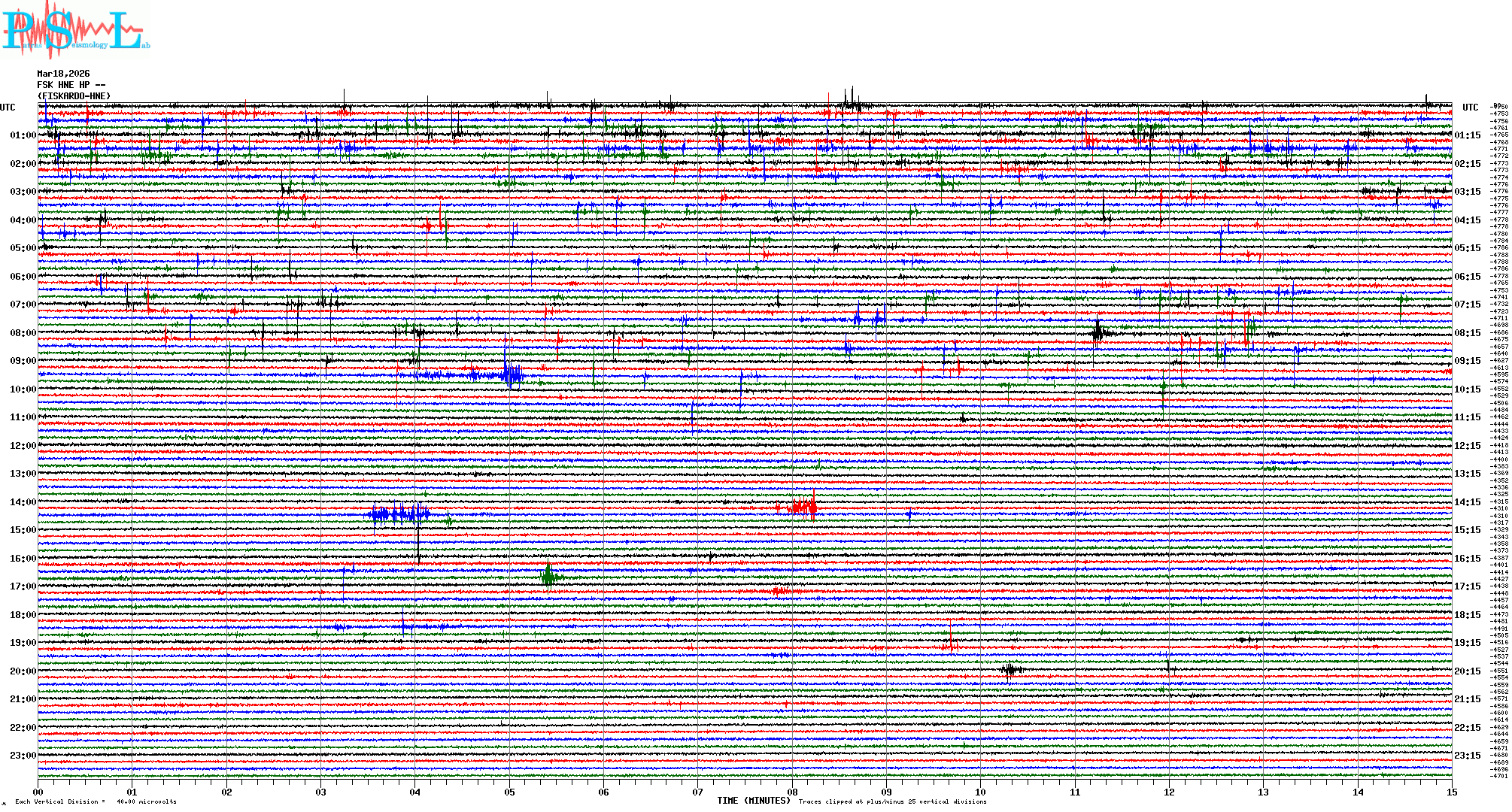Screen dimensions: 1512x812
Task: Click the green seismic event after 16:00
Action: 549,577
